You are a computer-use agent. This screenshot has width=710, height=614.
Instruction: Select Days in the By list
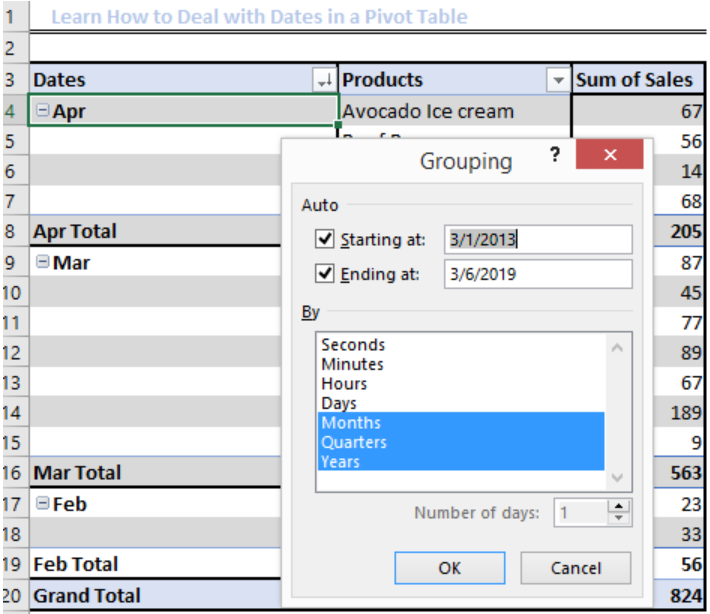pyautogui.click(x=339, y=403)
